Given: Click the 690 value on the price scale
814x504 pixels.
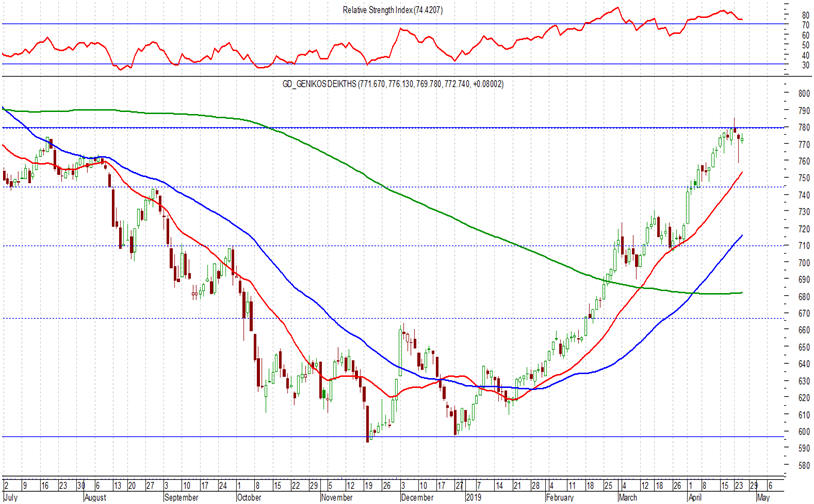Looking at the screenshot, I should click(x=805, y=280).
